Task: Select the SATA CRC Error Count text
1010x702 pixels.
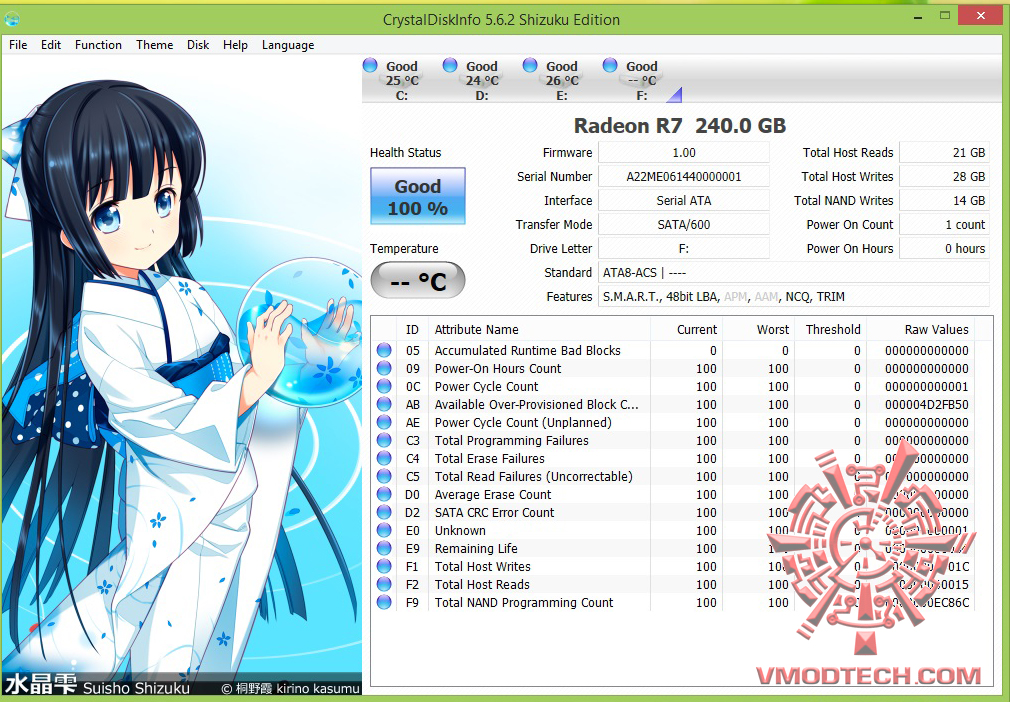Action: click(x=494, y=512)
